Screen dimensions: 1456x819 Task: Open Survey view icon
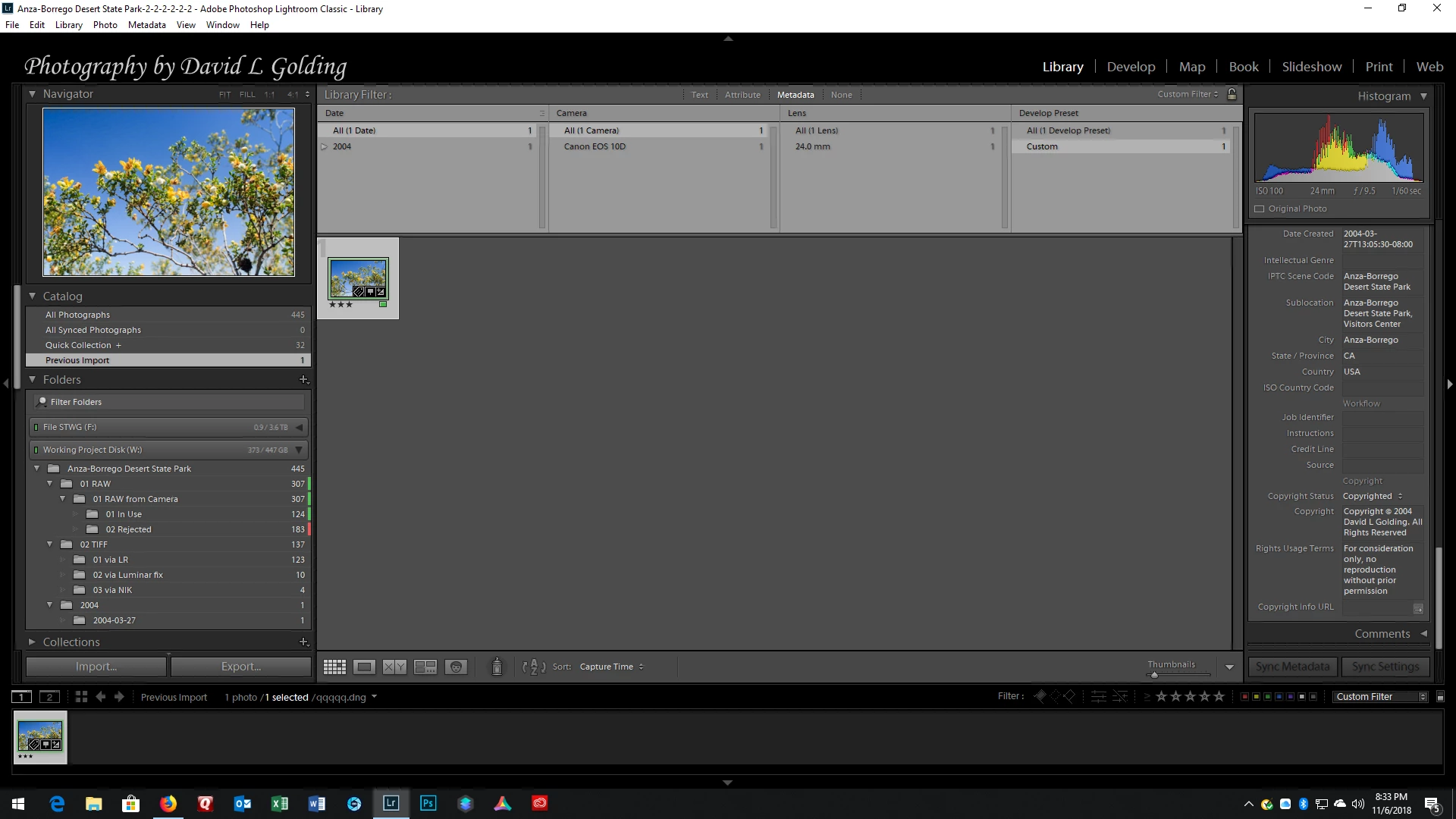(x=425, y=667)
